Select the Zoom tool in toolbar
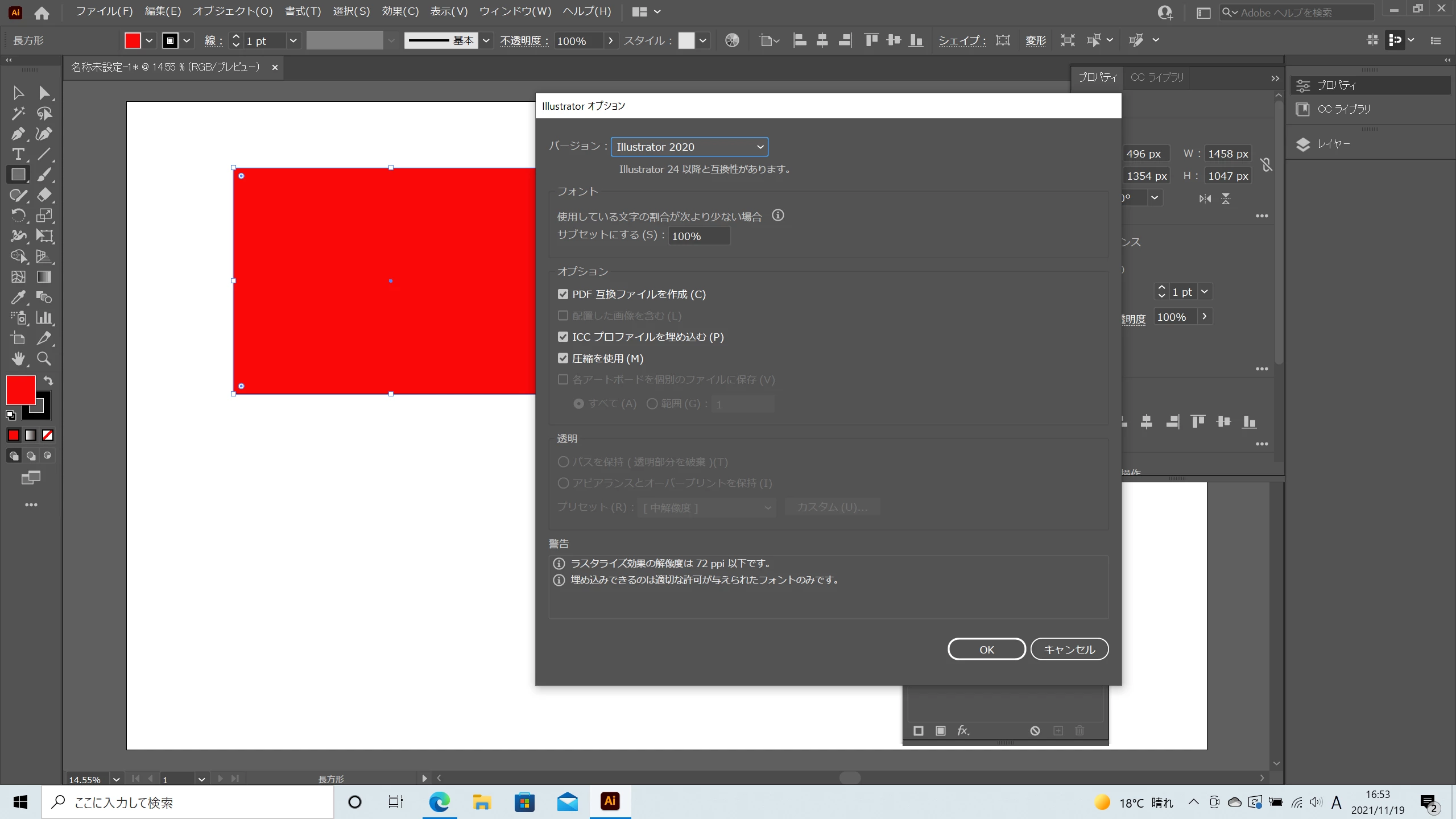Image resolution: width=1456 pixels, height=819 pixels. [44, 358]
